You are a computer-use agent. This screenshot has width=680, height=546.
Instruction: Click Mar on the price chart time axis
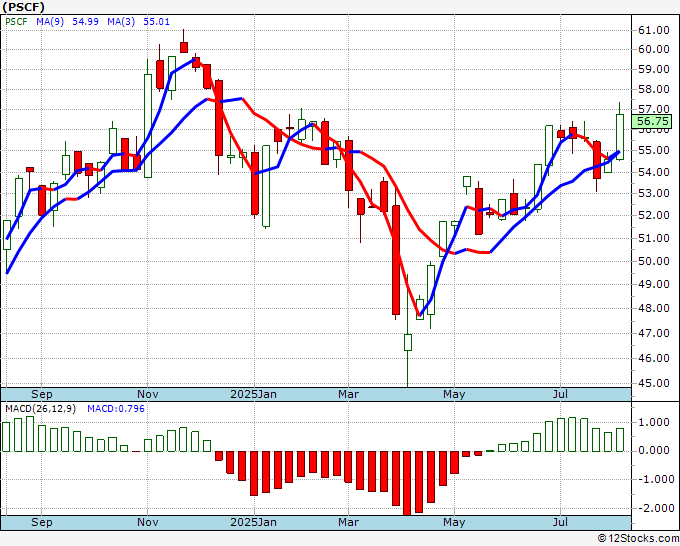point(349,394)
